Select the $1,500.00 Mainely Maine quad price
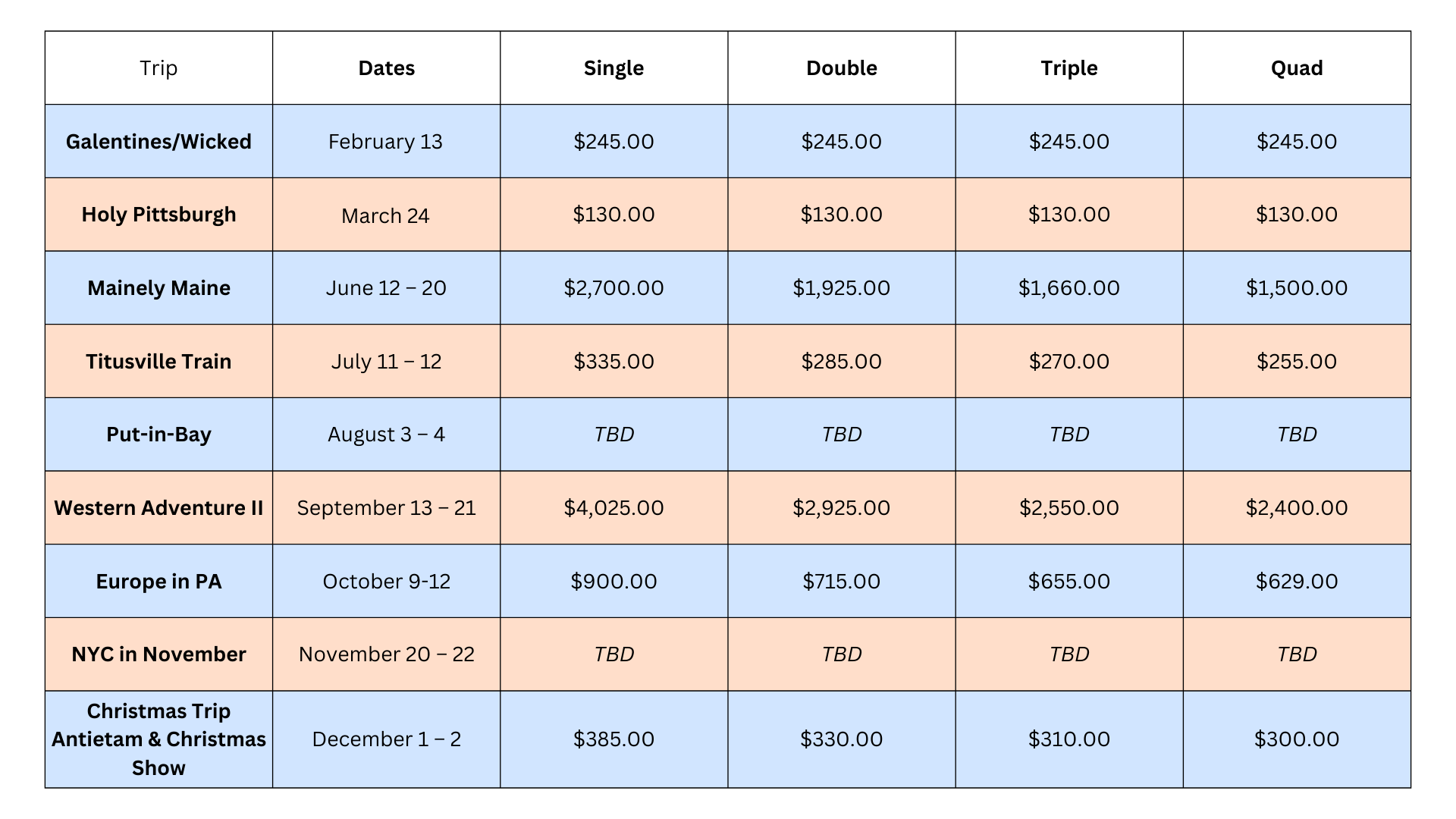 pyautogui.click(x=1296, y=288)
